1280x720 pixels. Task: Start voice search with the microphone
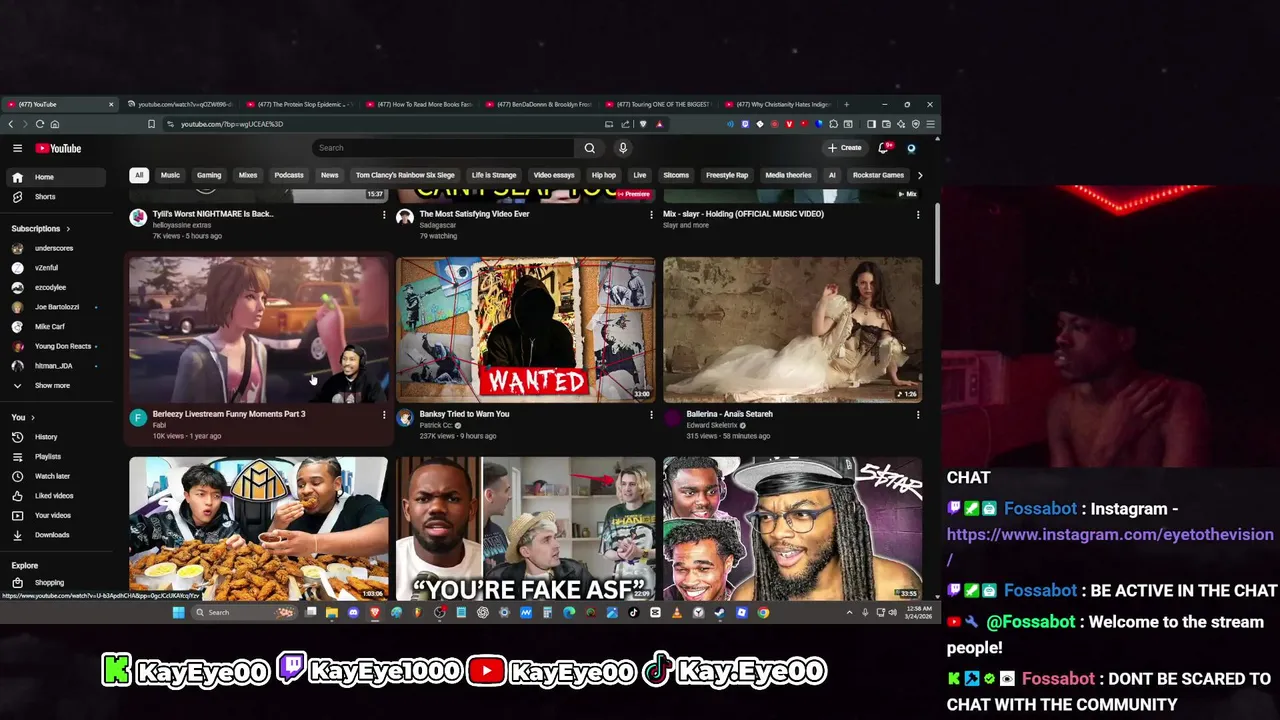click(622, 148)
